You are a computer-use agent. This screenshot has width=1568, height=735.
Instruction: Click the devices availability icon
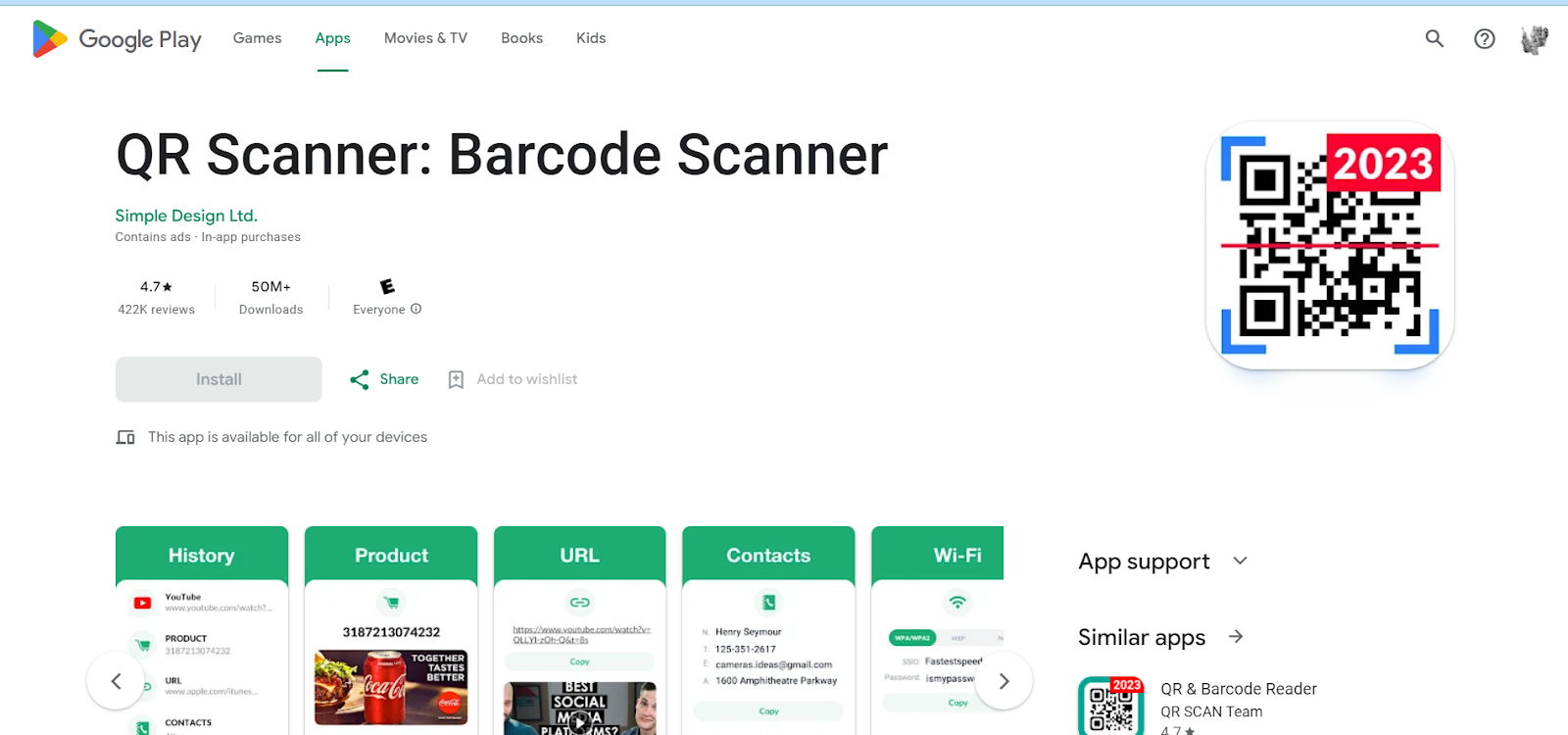[125, 437]
